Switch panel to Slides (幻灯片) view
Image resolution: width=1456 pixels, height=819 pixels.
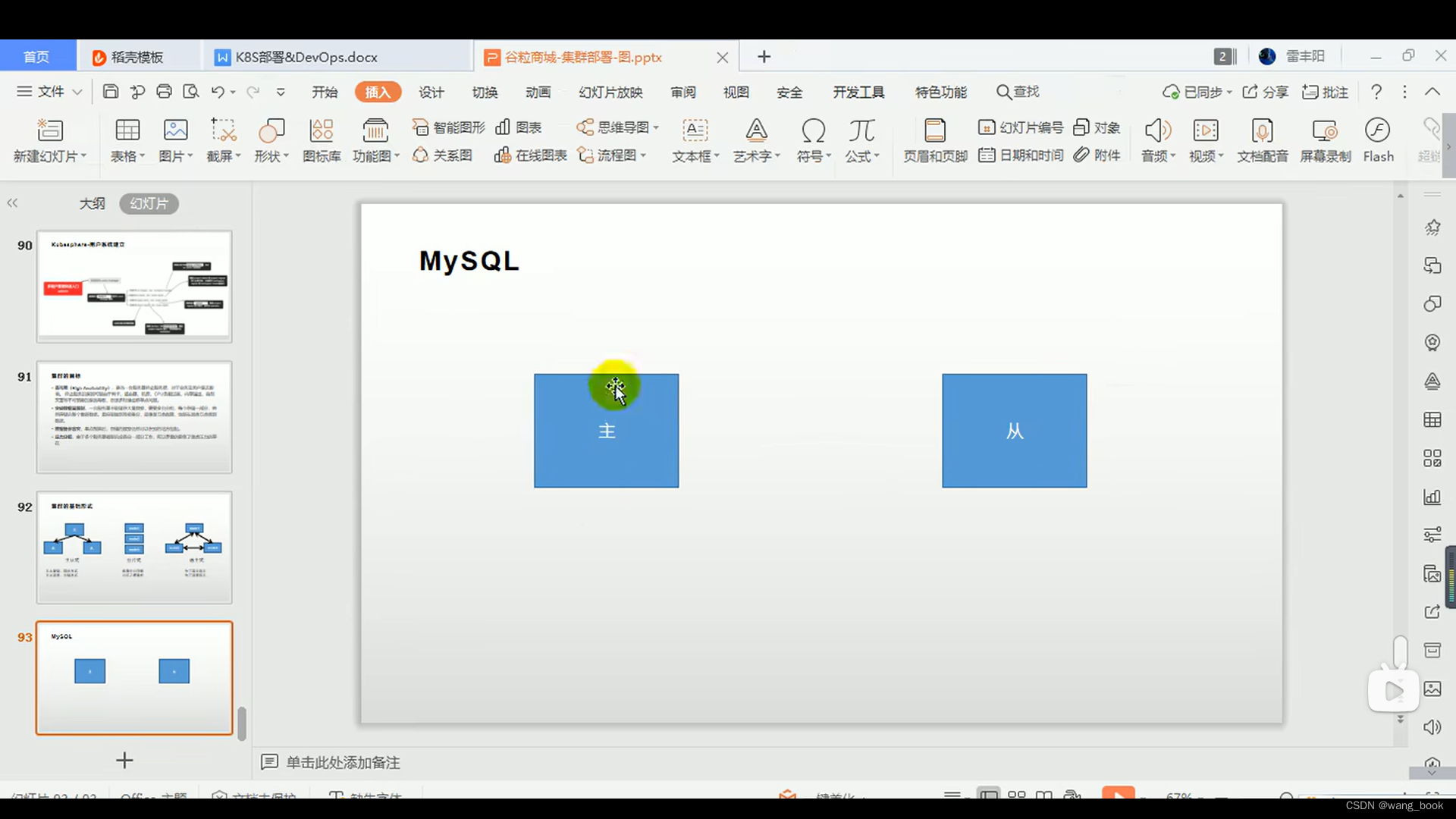(x=149, y=203)
